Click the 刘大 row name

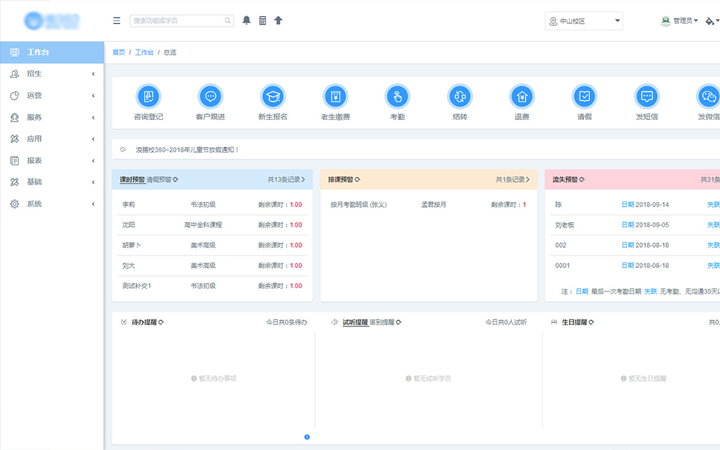pos(129,265)
